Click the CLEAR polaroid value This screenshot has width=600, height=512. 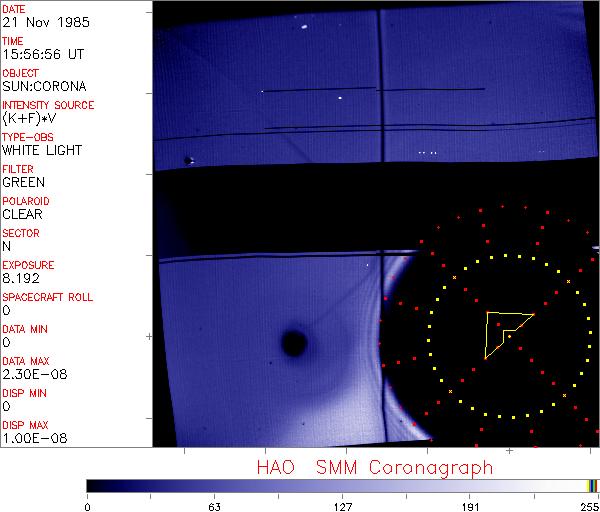click(x=22, y=215)
